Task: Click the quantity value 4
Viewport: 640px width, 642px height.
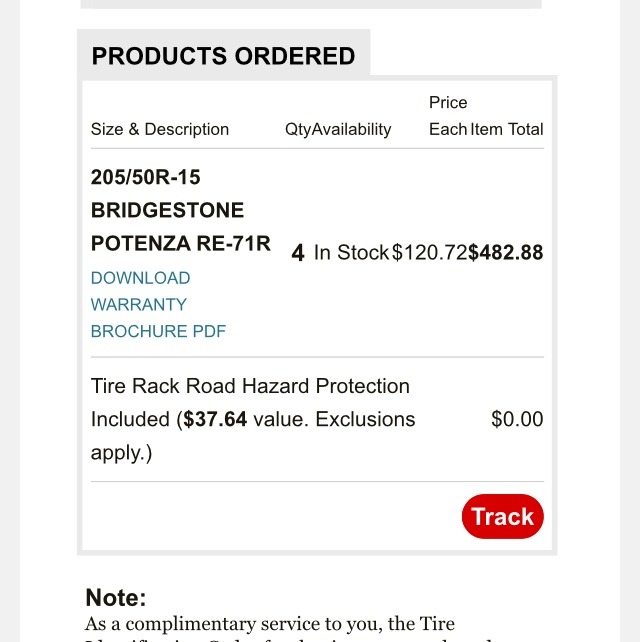Action: pyautogui.click(x=298, y=253)
